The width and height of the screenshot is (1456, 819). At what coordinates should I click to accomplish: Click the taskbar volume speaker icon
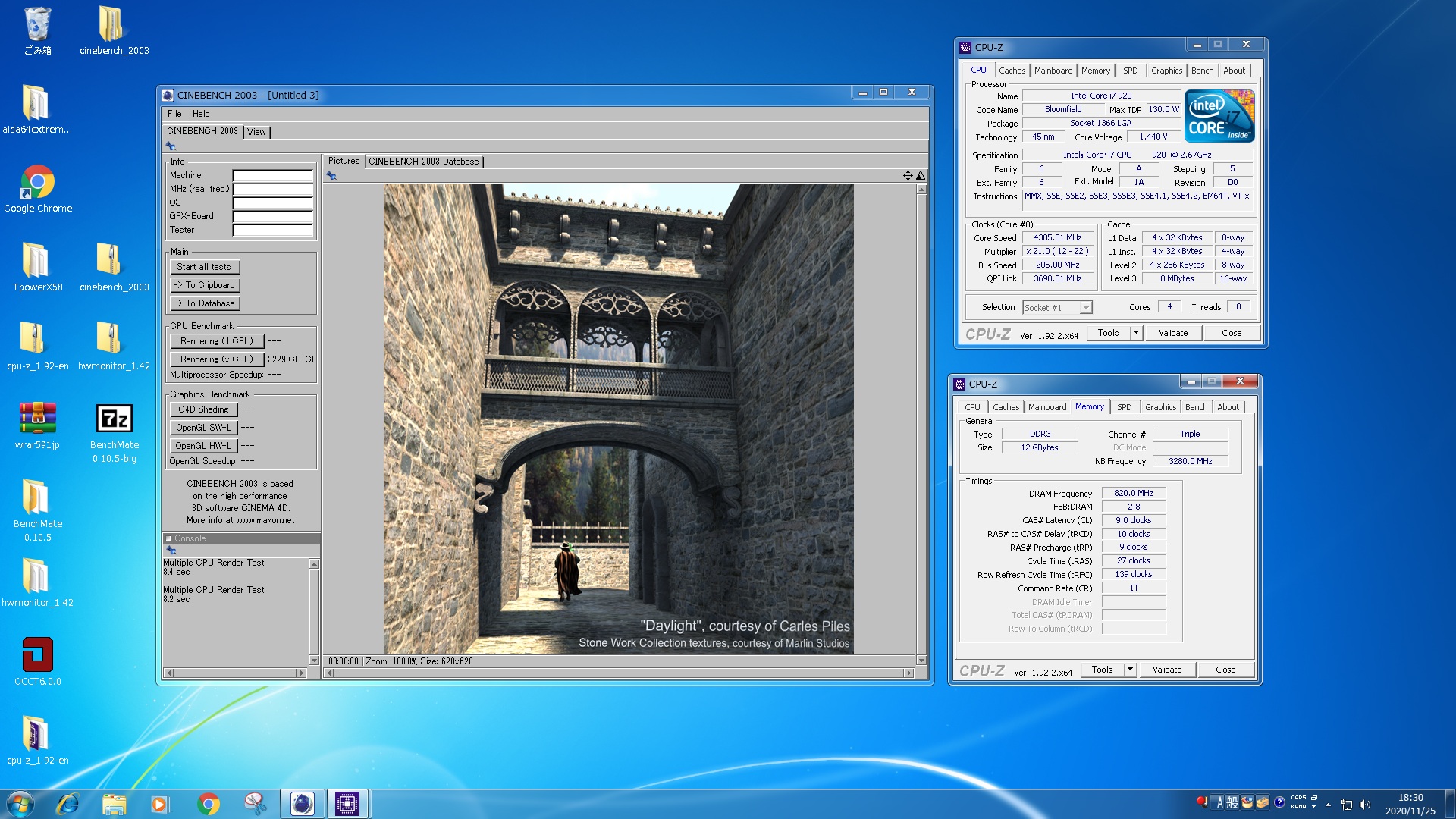(1365, 805)
